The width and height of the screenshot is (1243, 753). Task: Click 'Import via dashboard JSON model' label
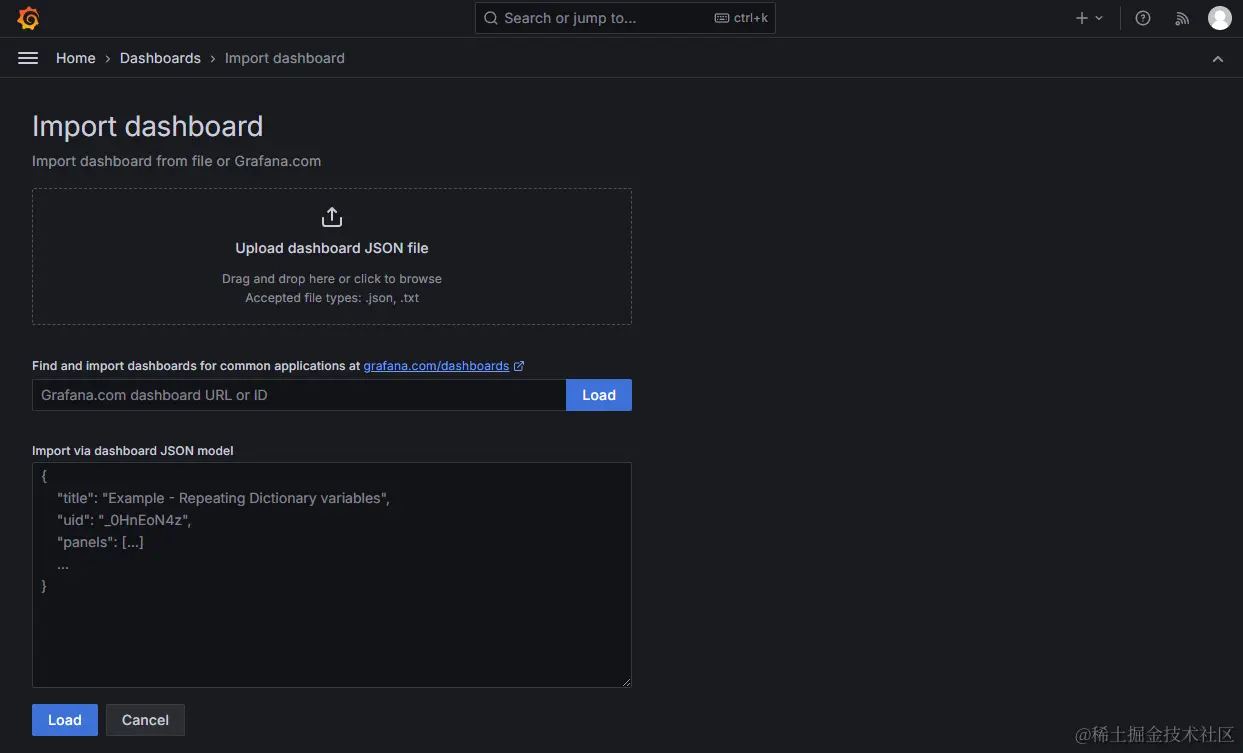(x=133, y=451)
